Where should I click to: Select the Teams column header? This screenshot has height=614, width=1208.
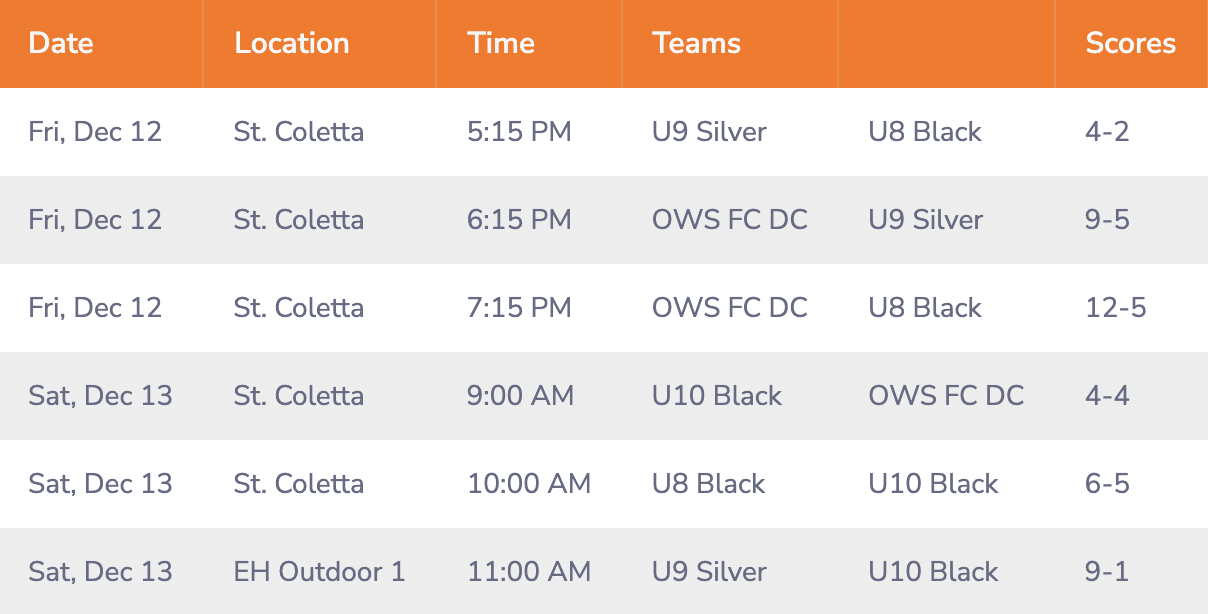click(x=697, y=43)
